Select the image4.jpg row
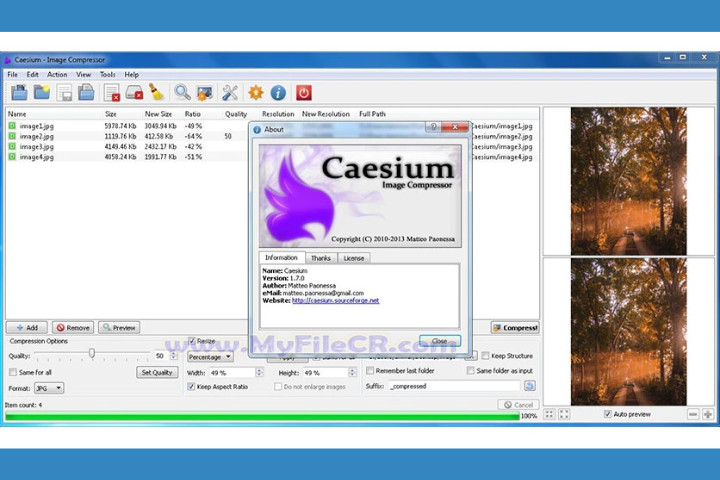Image resolution: width=720 pixels, height=480 pixels. pos(126,157)
